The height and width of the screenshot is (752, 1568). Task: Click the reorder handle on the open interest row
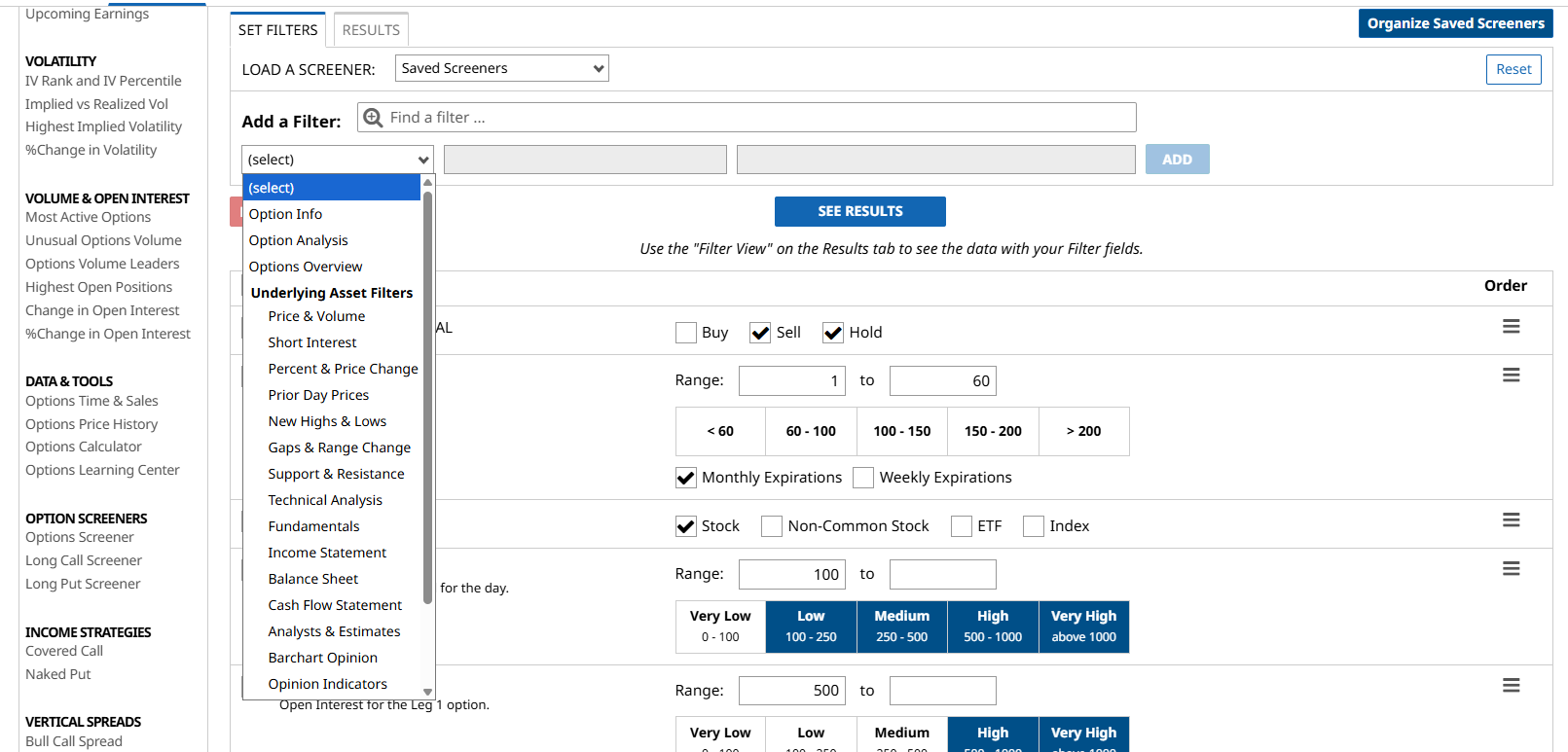[x=1511, y=686]
